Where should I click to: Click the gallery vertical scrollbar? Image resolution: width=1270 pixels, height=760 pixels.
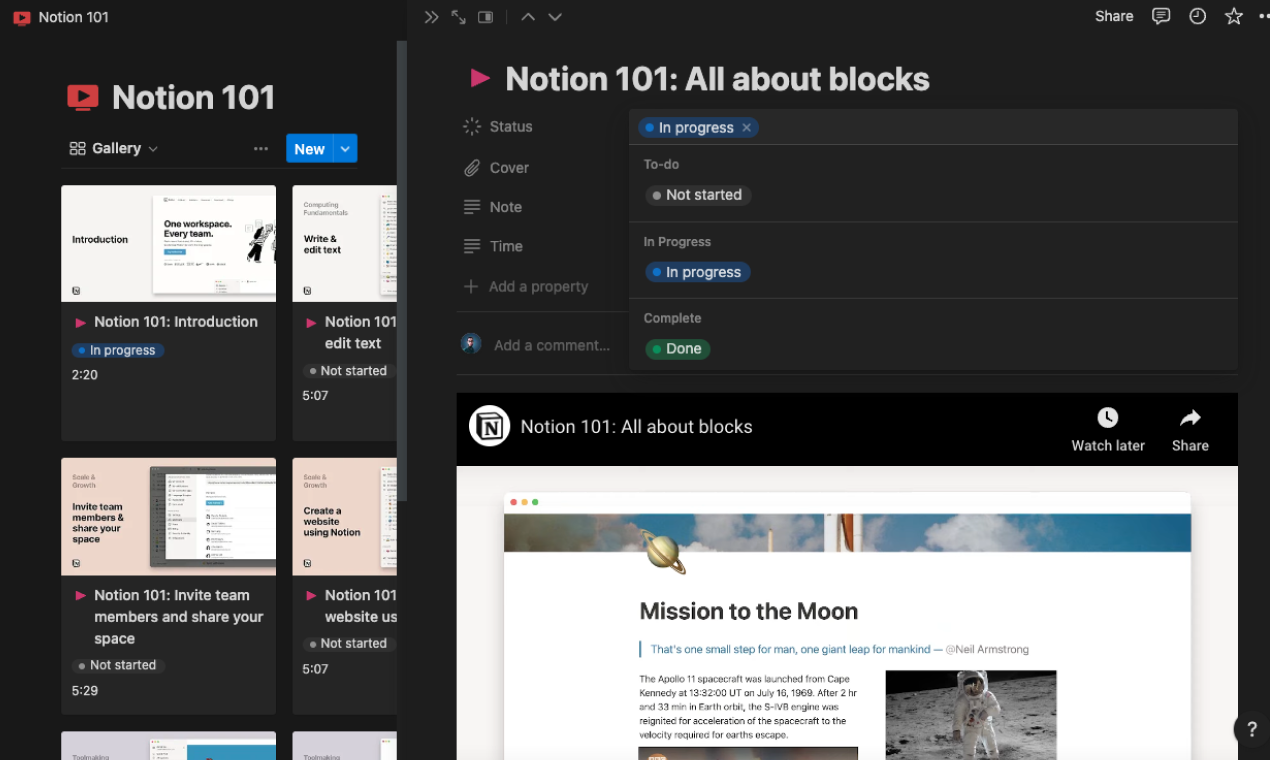(402, 270)
